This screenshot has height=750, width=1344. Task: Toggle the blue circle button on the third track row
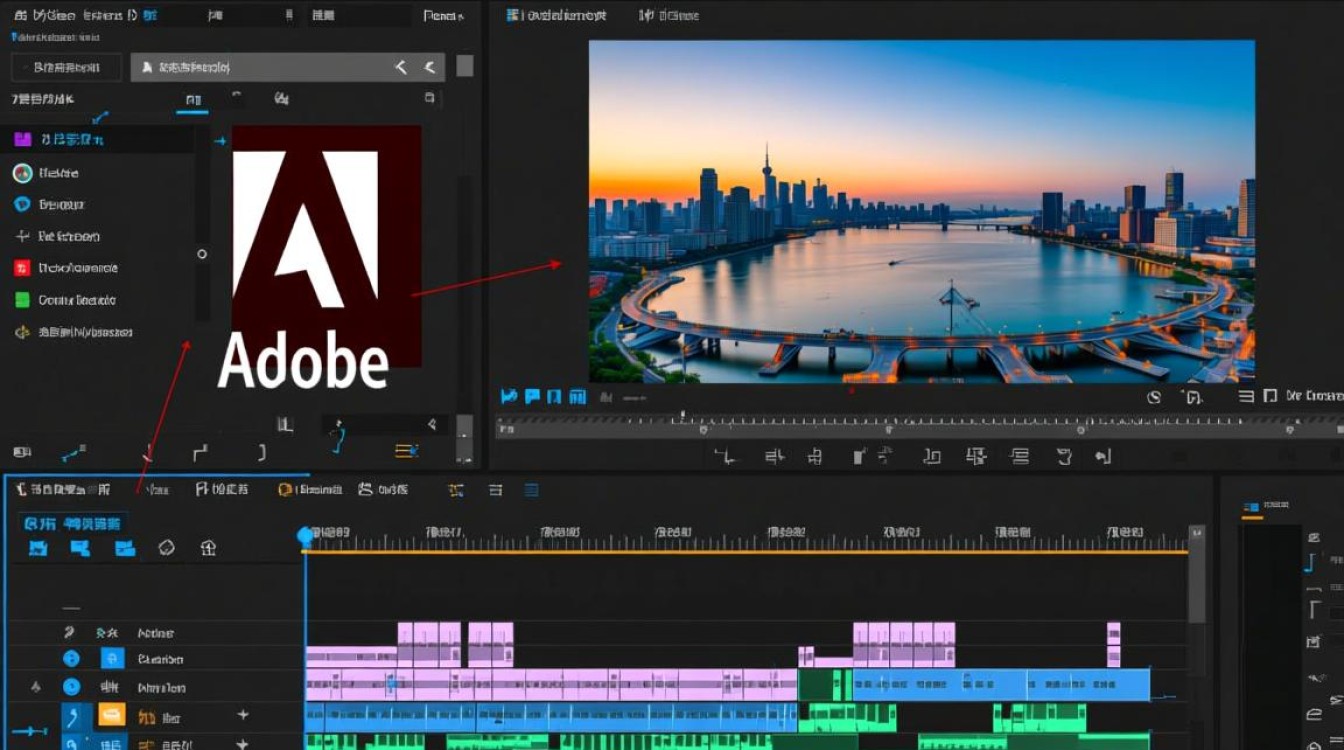tap(71, 687)
